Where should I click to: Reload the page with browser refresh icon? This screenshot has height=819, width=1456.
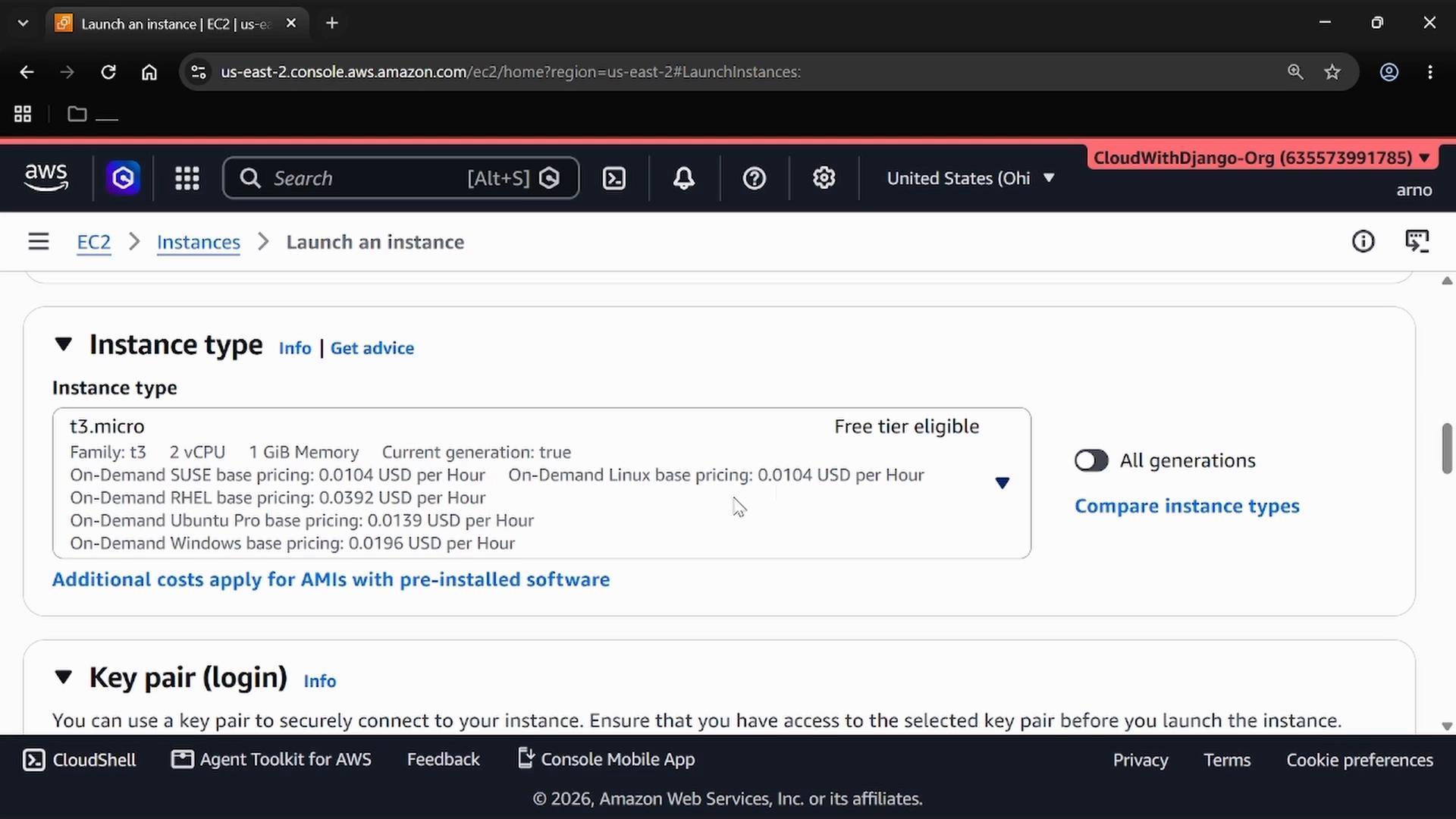[108, 72]
